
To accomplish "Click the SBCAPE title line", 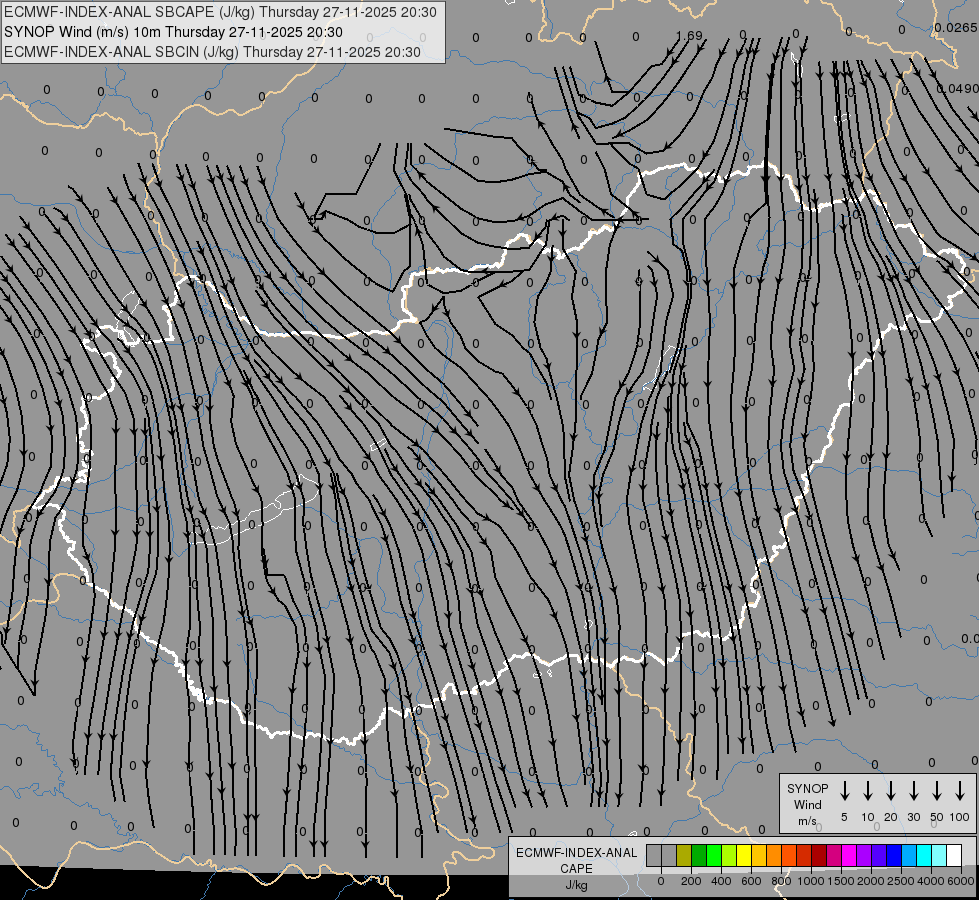I will tap(220, 12).
